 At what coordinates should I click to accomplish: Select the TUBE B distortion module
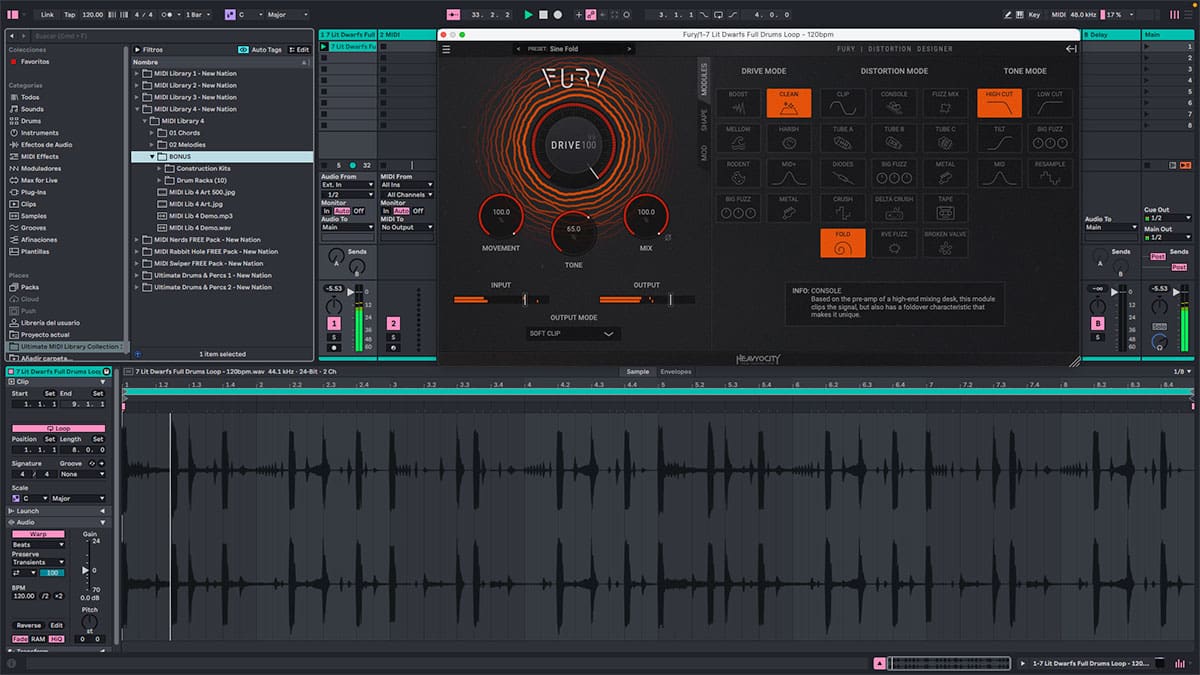(x=894, y=138)
